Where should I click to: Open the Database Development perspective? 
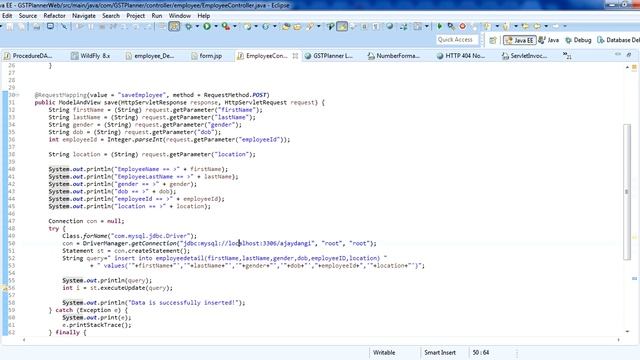[x=618, y=40]
